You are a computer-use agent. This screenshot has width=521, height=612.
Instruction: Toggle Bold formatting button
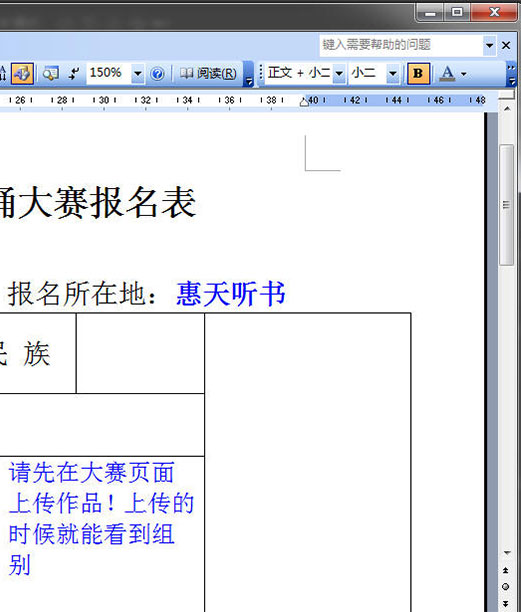click(x=418, y=73)
